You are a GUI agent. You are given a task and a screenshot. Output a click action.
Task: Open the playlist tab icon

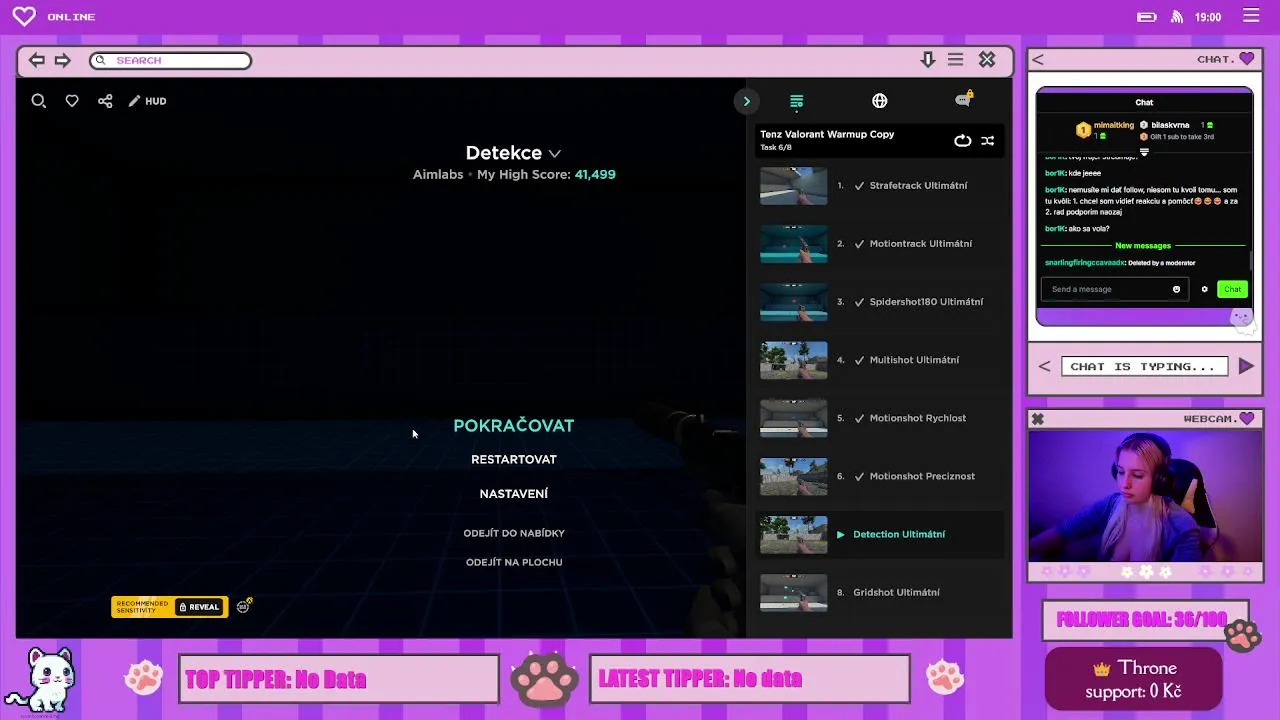point(796,101)
